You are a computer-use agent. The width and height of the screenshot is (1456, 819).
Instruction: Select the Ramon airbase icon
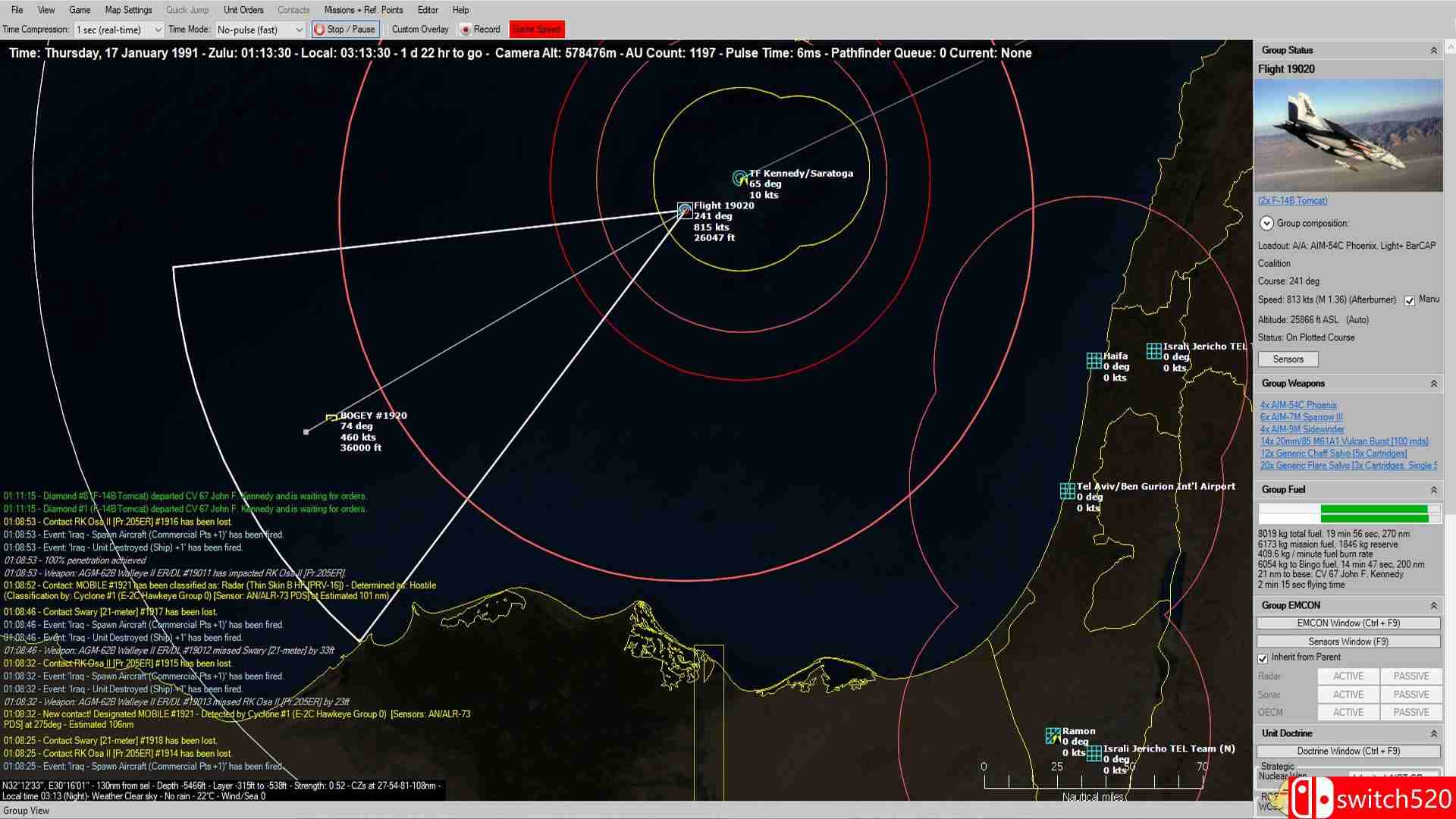pyautogui.click(x=1053, y=736)
